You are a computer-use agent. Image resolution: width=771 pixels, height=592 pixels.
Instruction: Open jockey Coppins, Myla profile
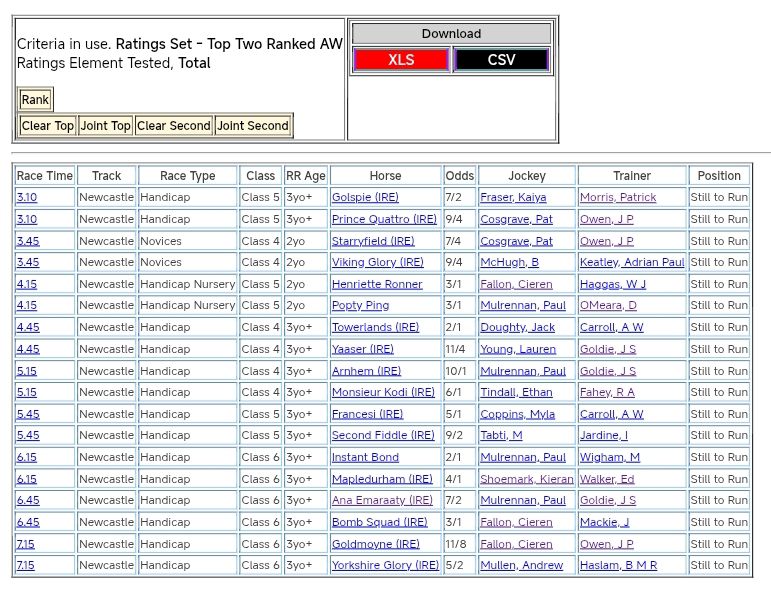tap(517, 414)
